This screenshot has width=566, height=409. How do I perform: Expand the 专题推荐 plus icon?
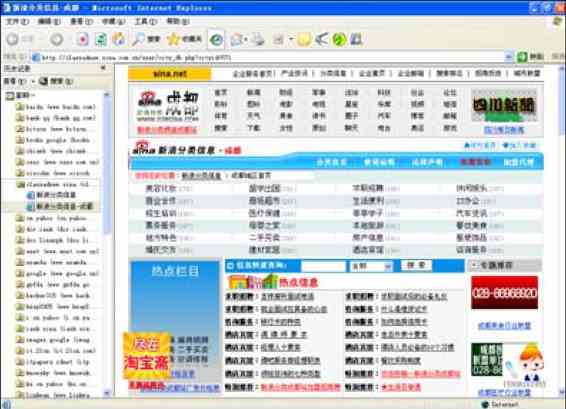click(475, 265)
